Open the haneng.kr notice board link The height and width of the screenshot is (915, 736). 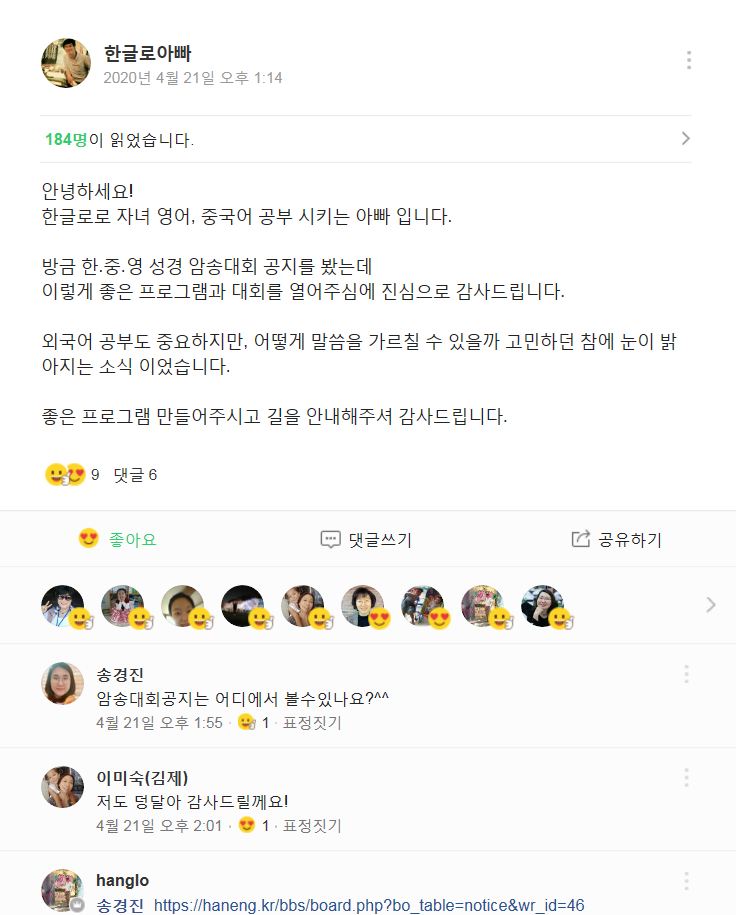point(369,904)
